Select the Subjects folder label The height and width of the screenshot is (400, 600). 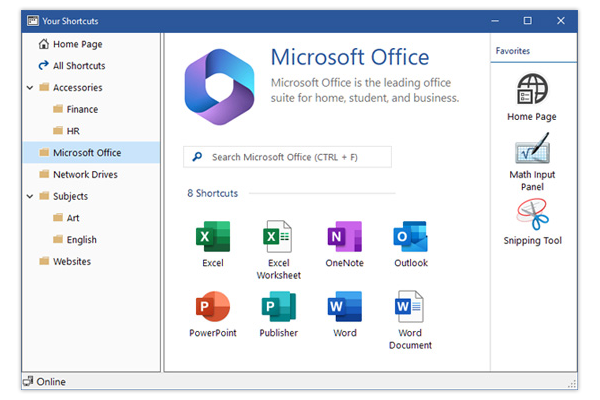tap(70, 196)
